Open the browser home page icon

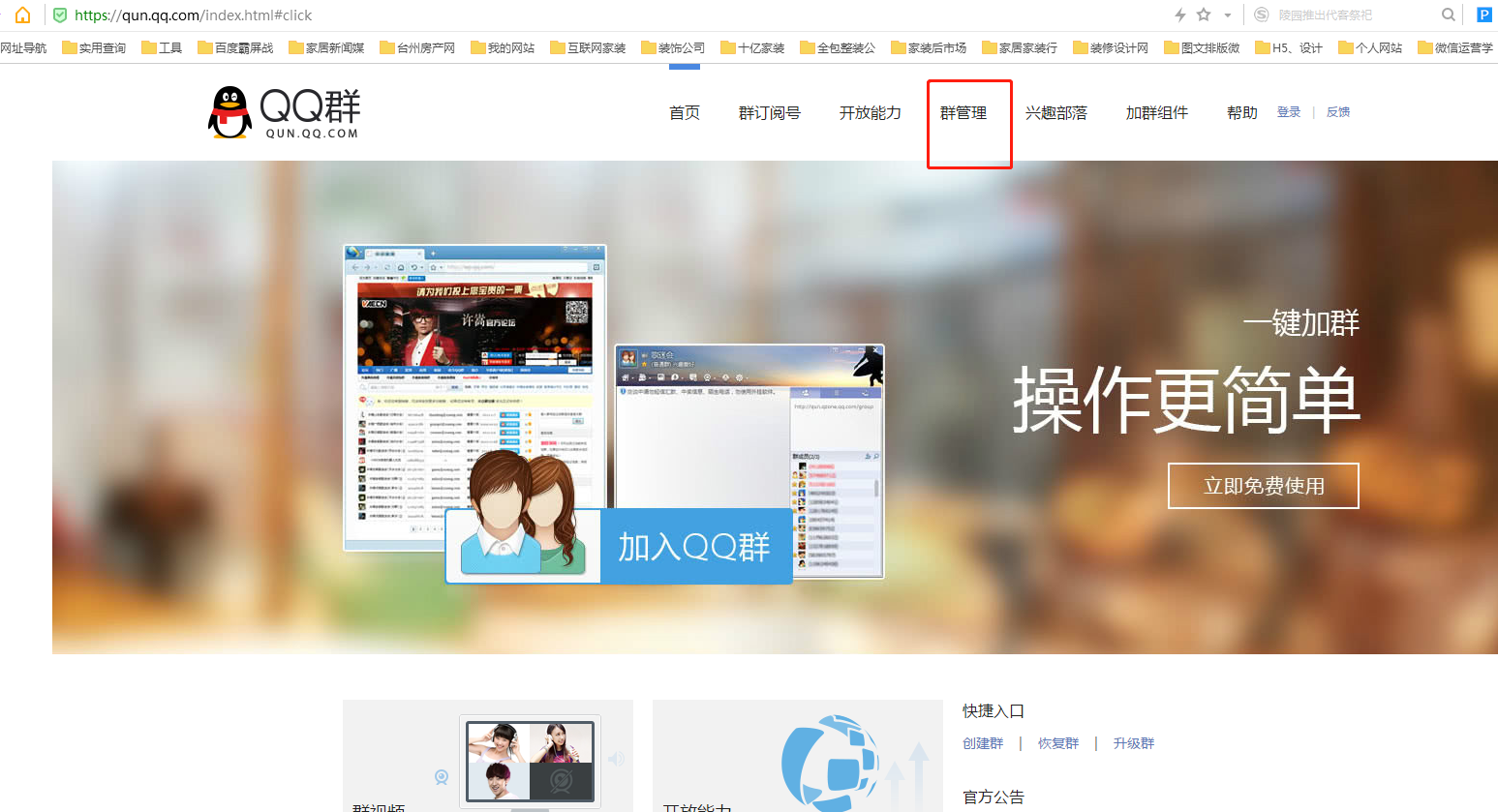point(22,15)
